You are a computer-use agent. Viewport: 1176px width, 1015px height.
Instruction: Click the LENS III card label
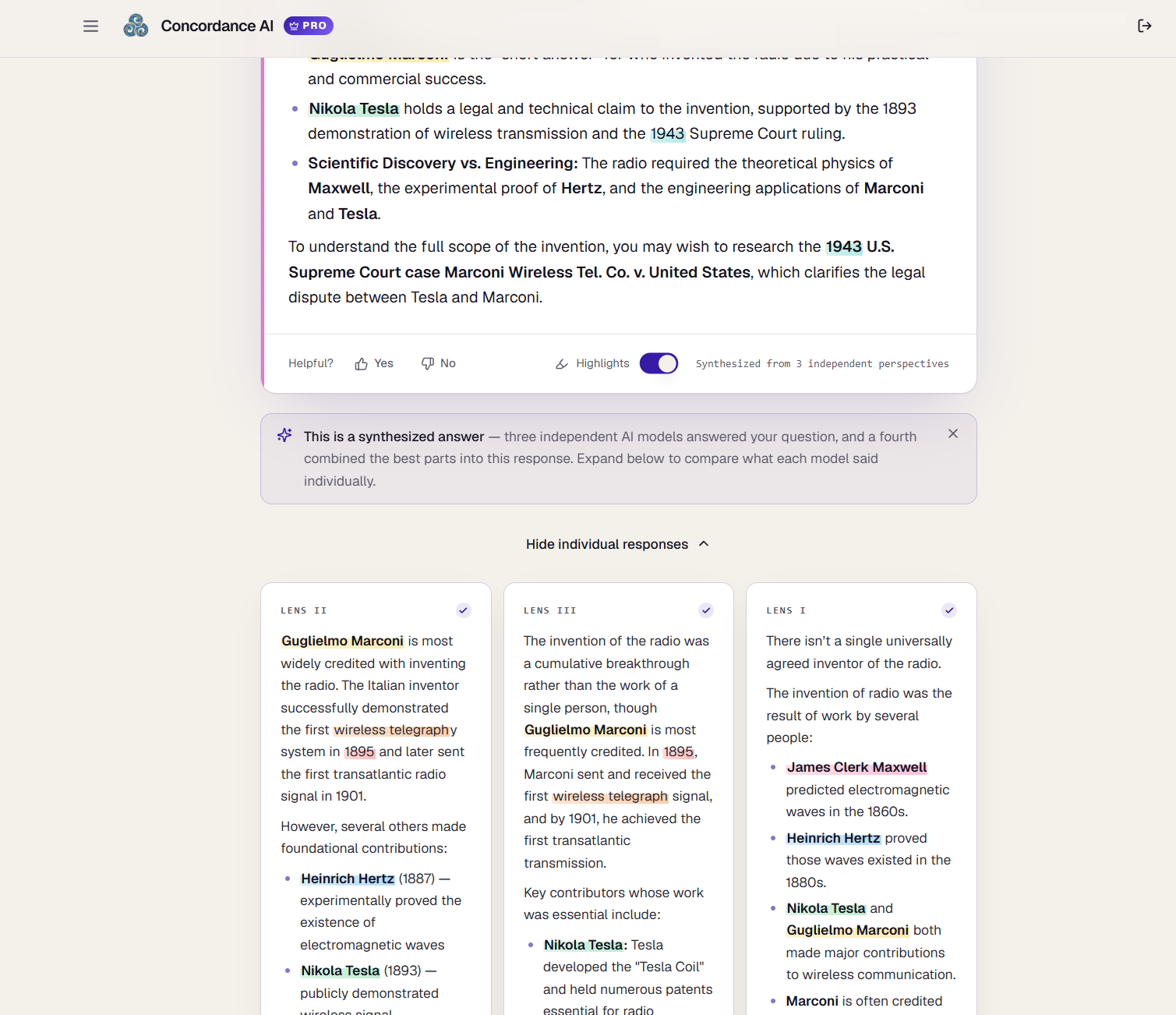[x=550, y=610]
